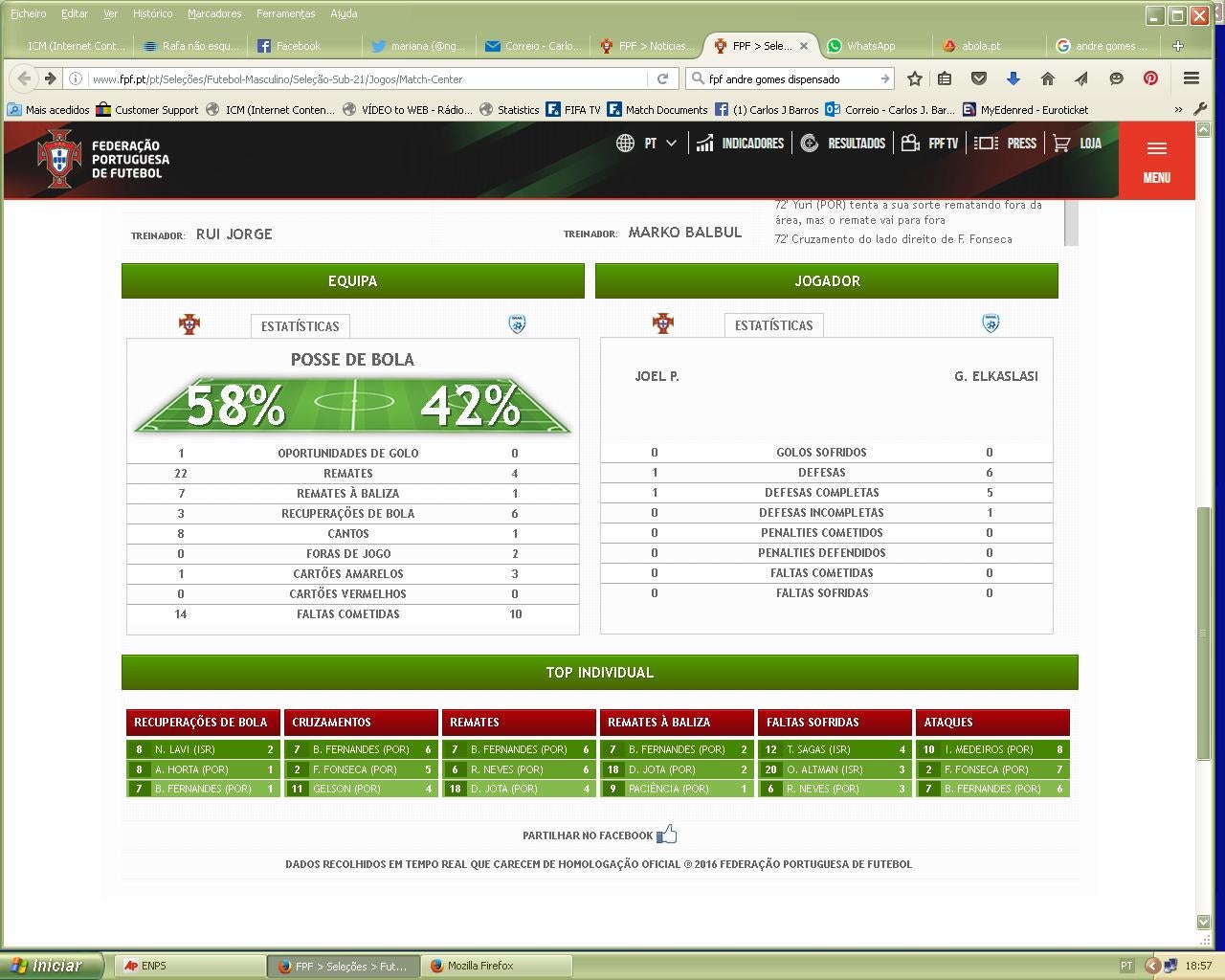1225x980 pixels.
Task: Open the PT language dropdown
Action: tap(648, 144)
